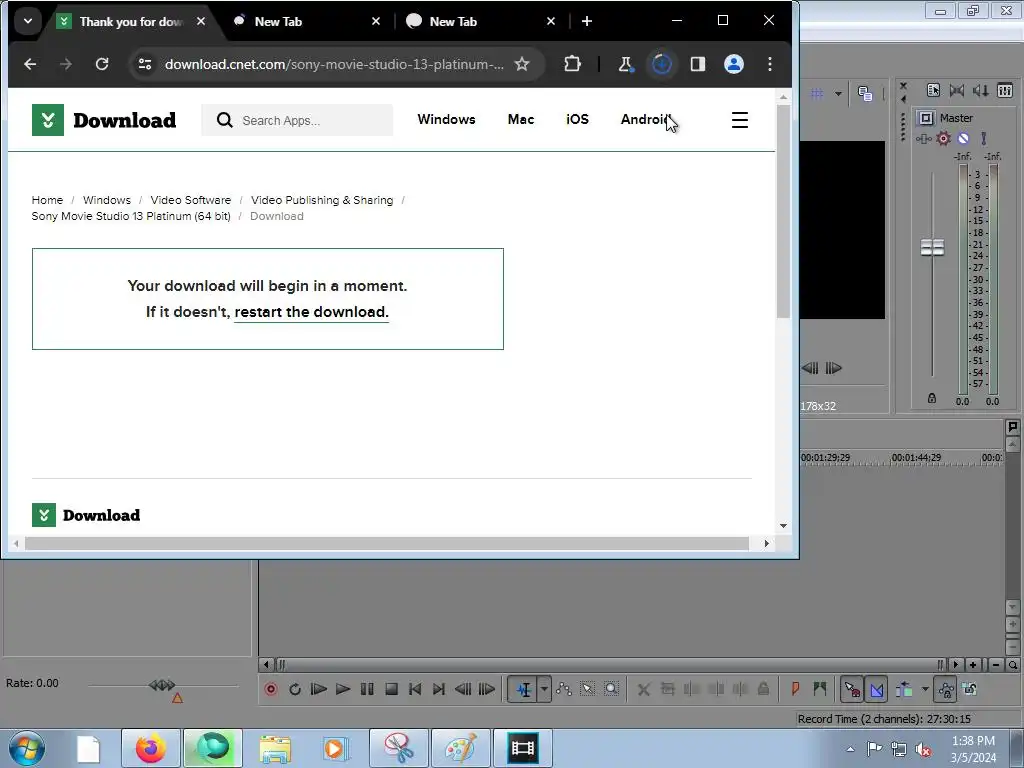The width and height of the screenshot is (1024, 768).
Task: Click preview previous frame button
Action: 810,368
